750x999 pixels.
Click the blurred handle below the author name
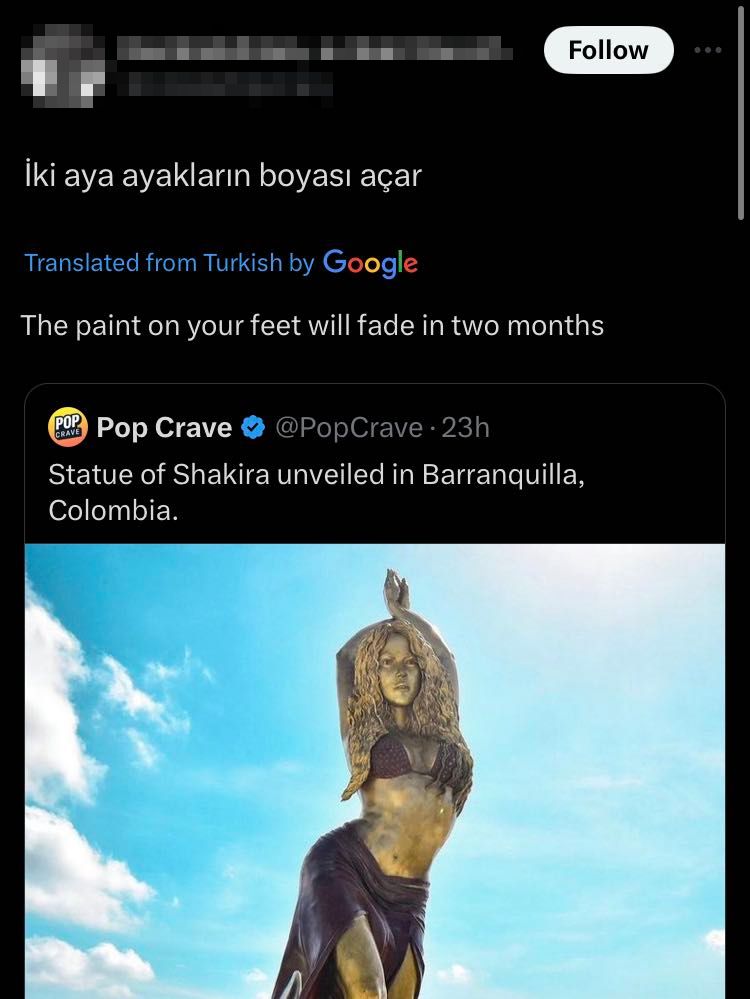(225, 84)
